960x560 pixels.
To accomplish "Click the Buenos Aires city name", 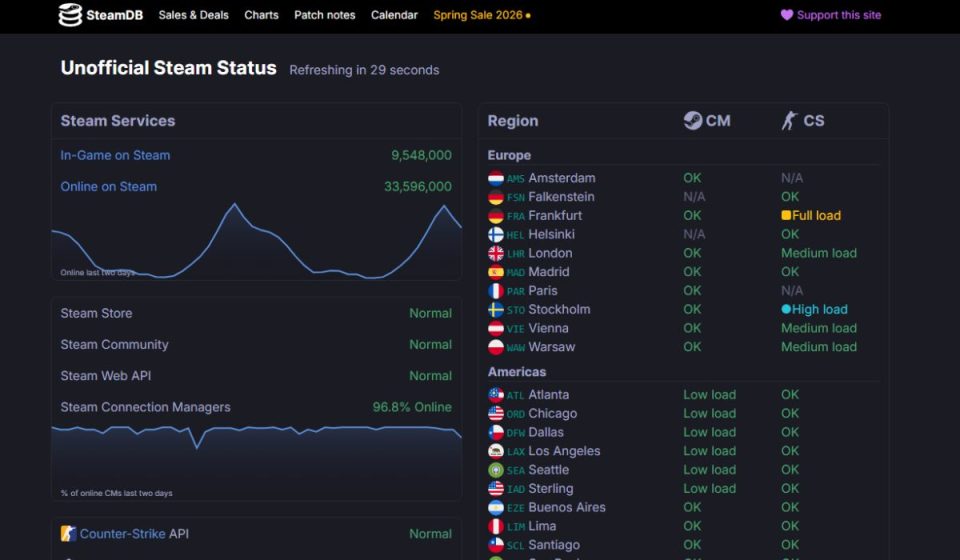I will pyautogui.click(x=567, y=507).
